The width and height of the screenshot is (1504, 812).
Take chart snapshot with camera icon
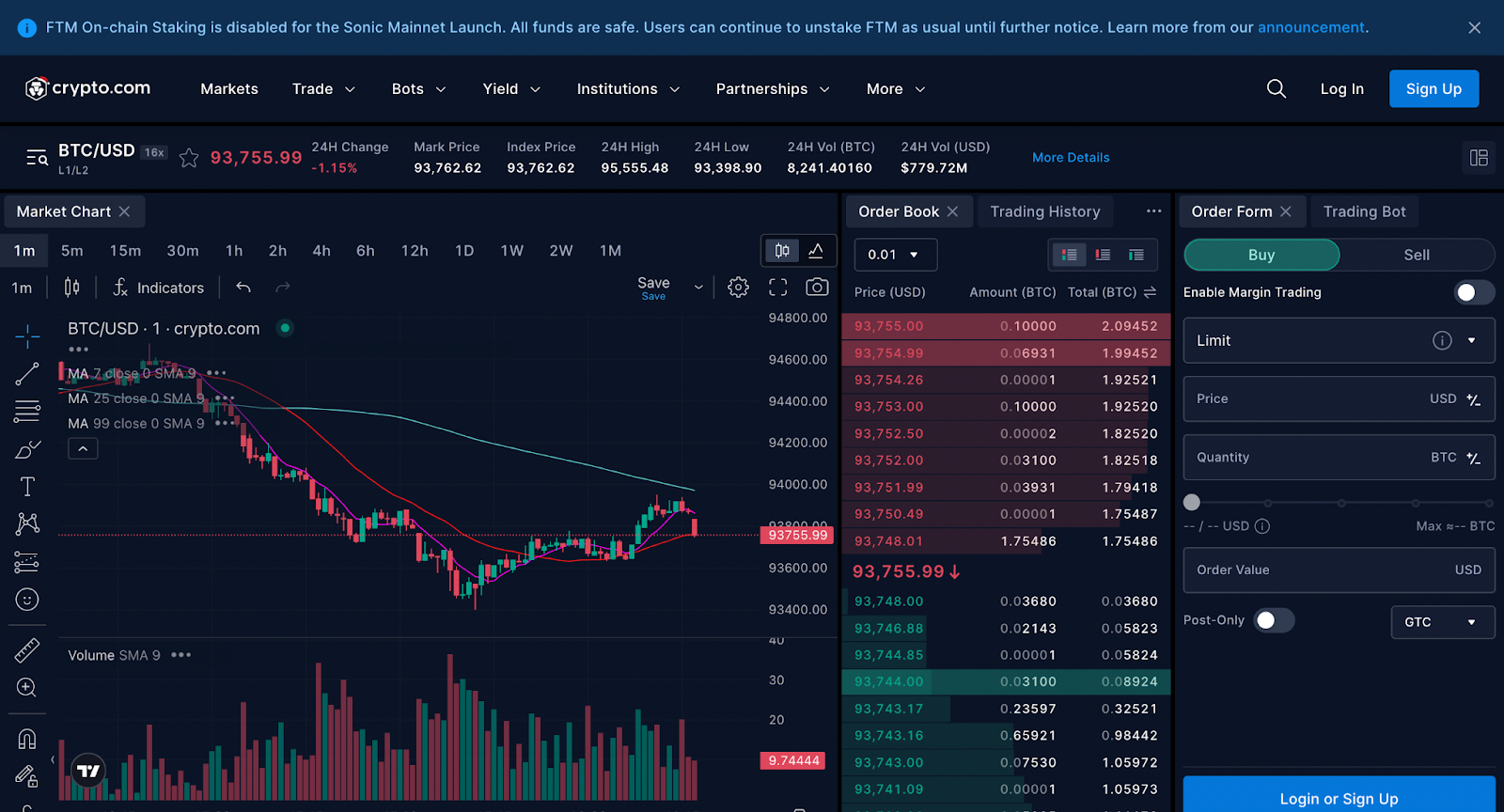817,288
